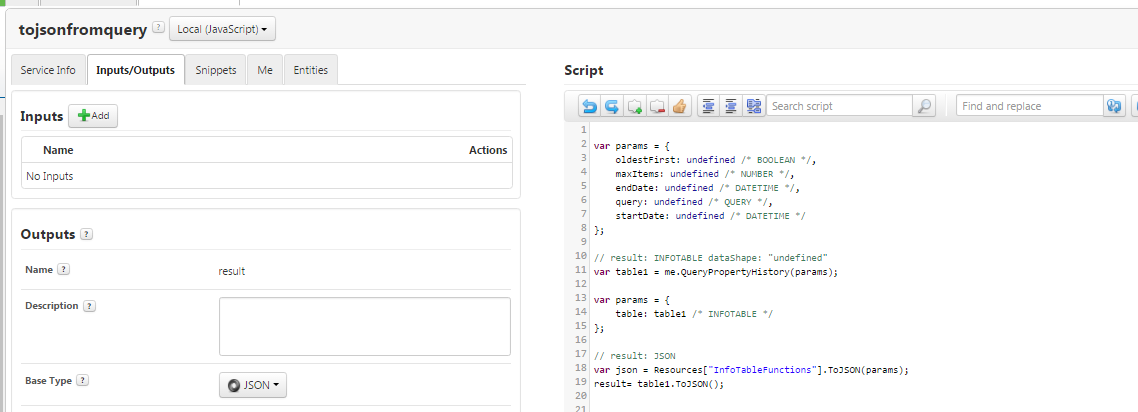Click the 'No Inputs' row text
Image resolution: width=1138 pixels, height=412 pixels.
pyautogui.click(x=49, y=176)
